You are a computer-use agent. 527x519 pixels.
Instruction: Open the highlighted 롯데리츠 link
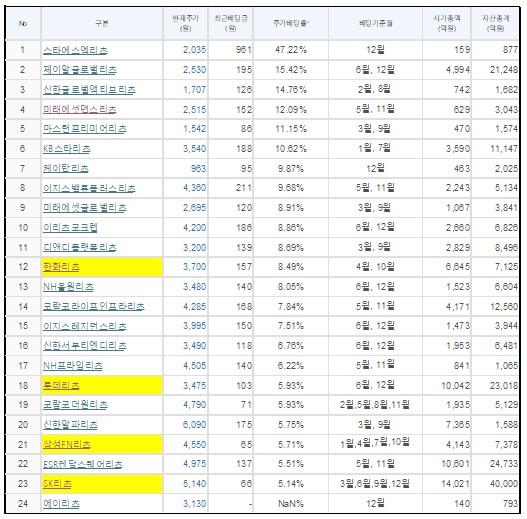click(61, 386)
